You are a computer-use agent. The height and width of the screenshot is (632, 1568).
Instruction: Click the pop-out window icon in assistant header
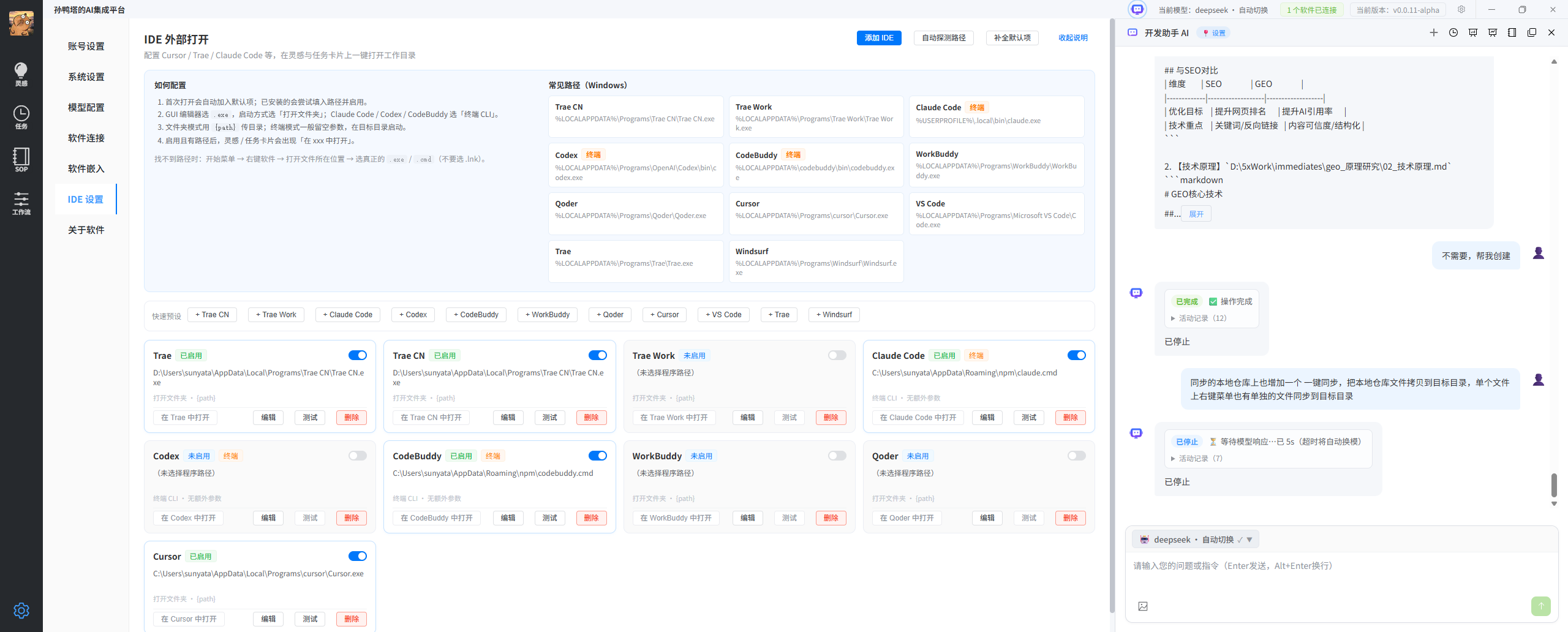point(1532,32)
